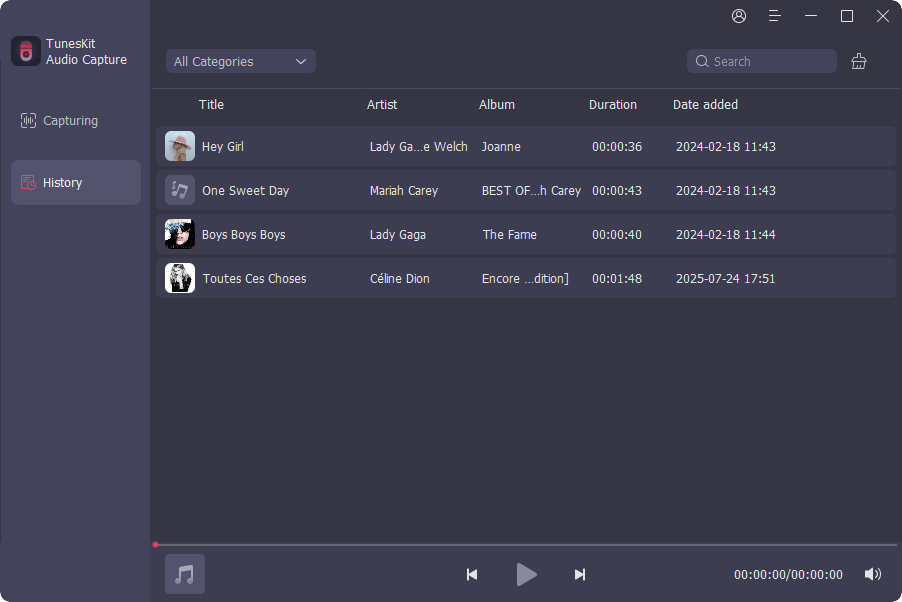The image size is (902, 602).
Task: Maximize the TunesKit window
Action: click(846, 16)
